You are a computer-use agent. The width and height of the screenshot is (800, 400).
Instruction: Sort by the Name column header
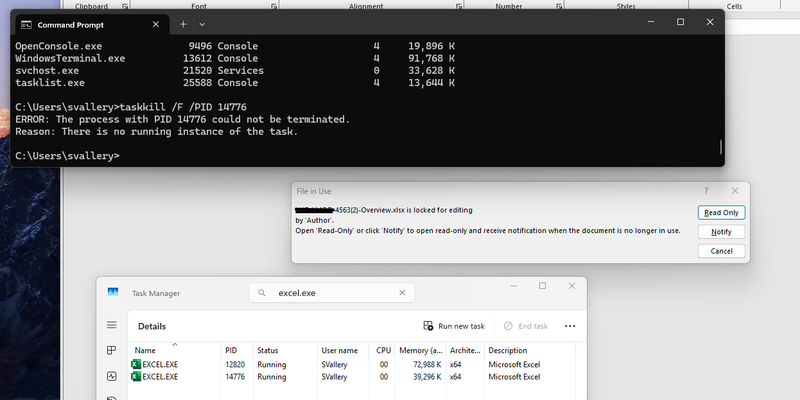click(174, 351)
